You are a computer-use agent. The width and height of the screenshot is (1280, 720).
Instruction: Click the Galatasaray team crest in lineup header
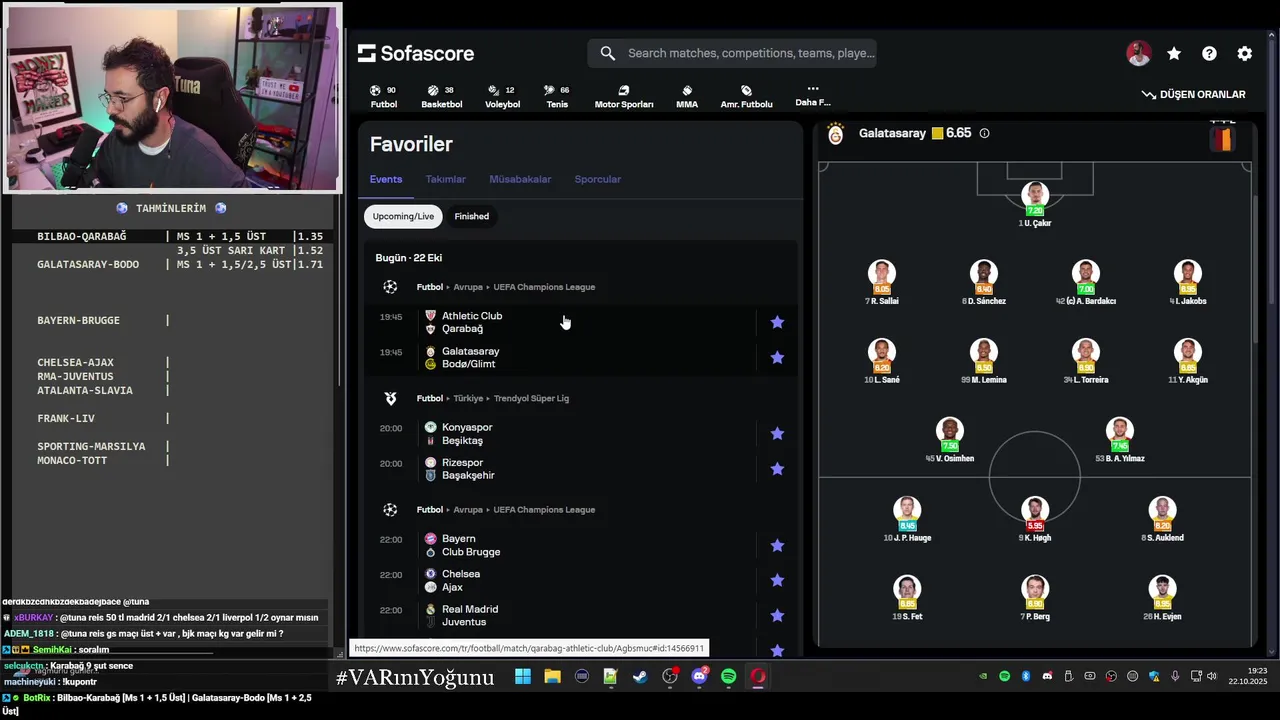coord(836,133)
